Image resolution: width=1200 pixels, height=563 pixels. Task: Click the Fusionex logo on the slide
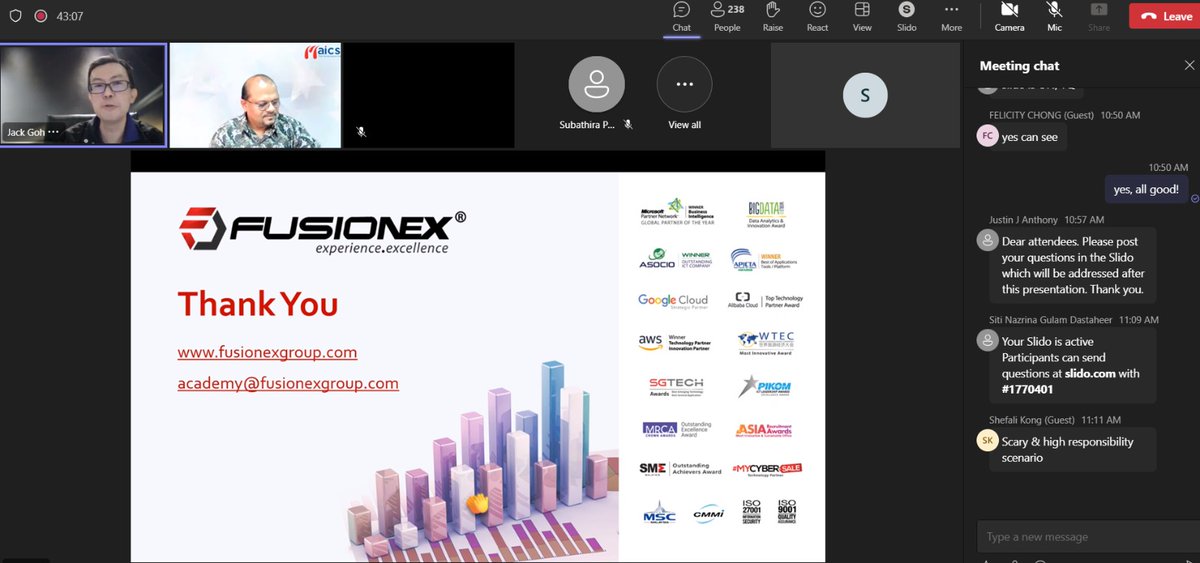323,231
